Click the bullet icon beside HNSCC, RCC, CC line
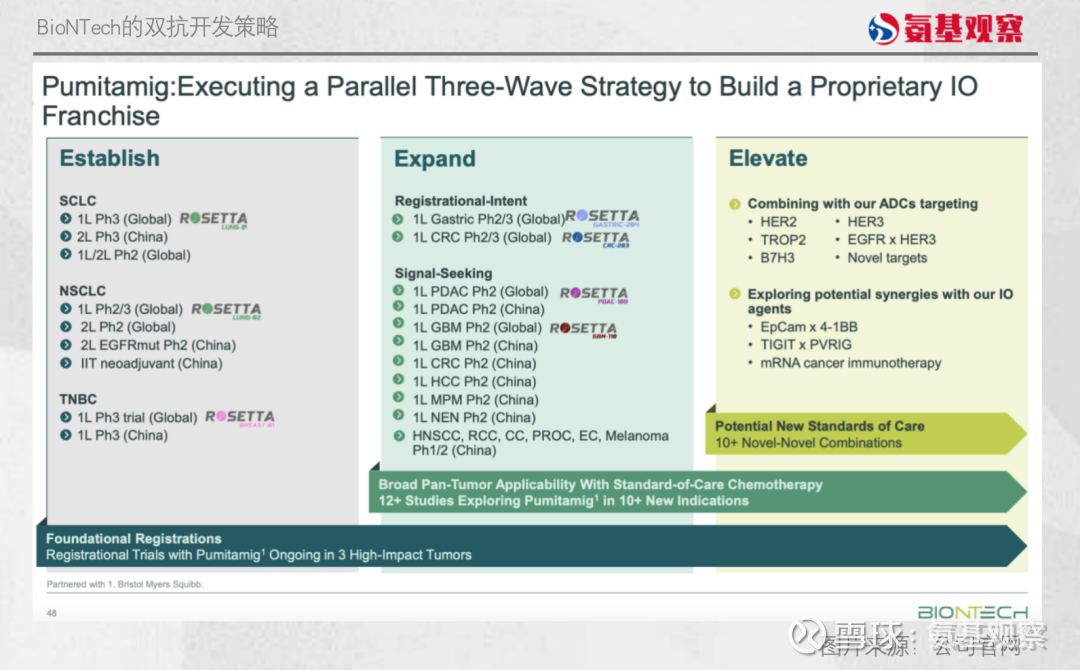 (x=398, y=436)
